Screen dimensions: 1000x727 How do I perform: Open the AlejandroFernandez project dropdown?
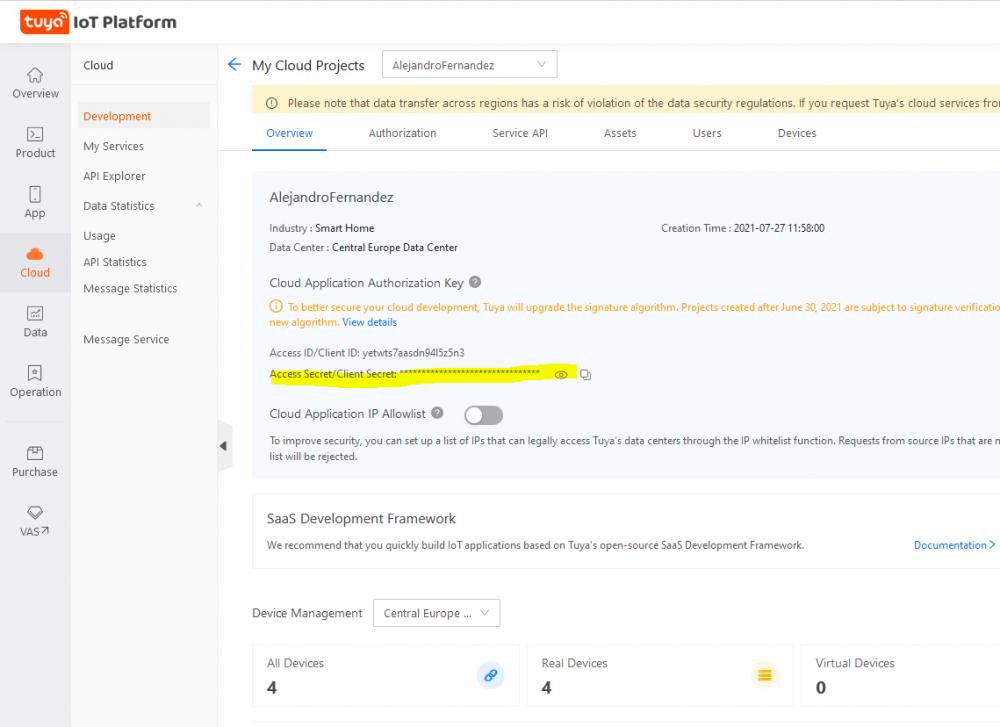point(469,64)
